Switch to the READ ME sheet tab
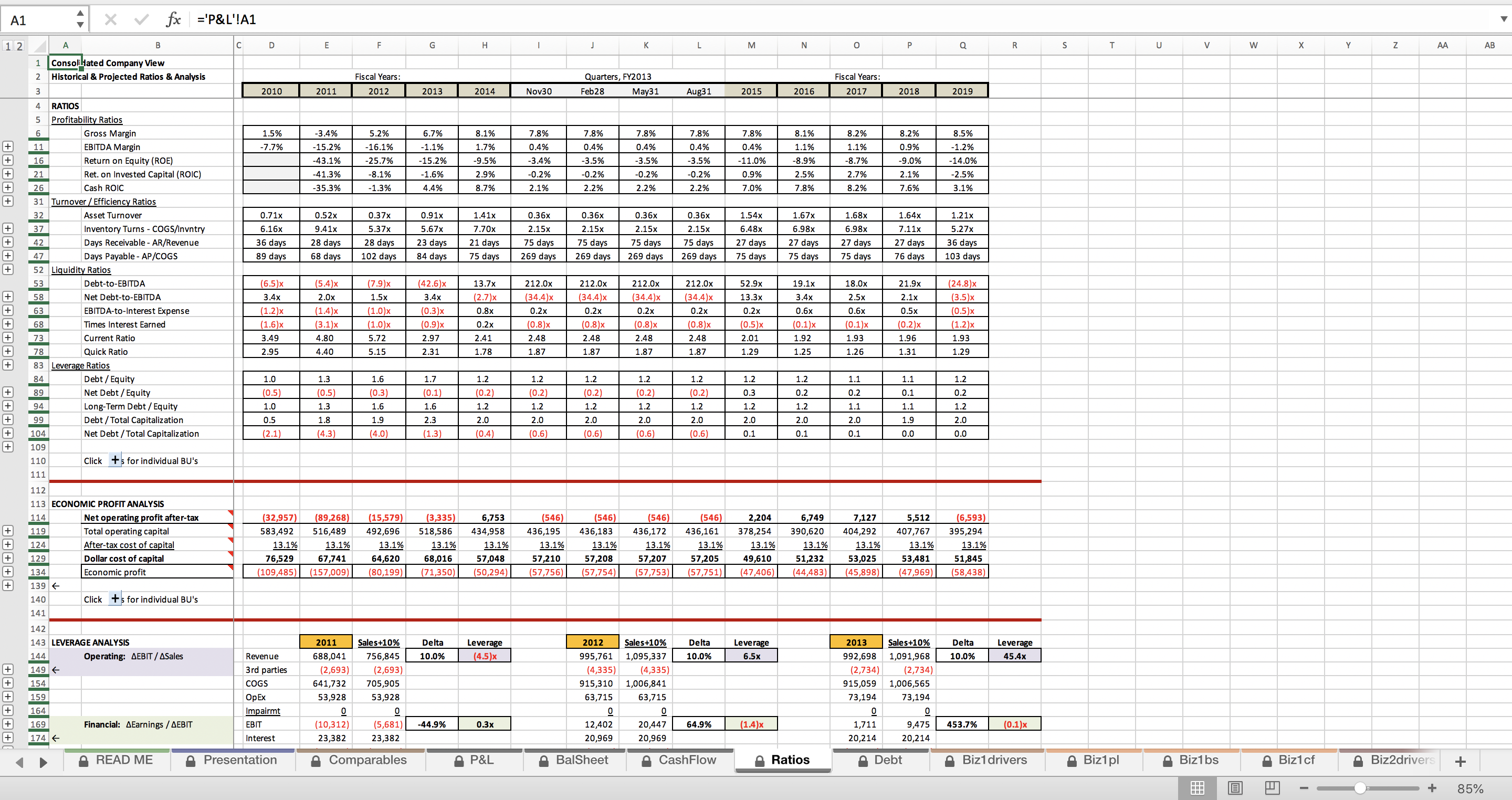The height and width of the screenshot is (800, 1512). coord(117,760)
